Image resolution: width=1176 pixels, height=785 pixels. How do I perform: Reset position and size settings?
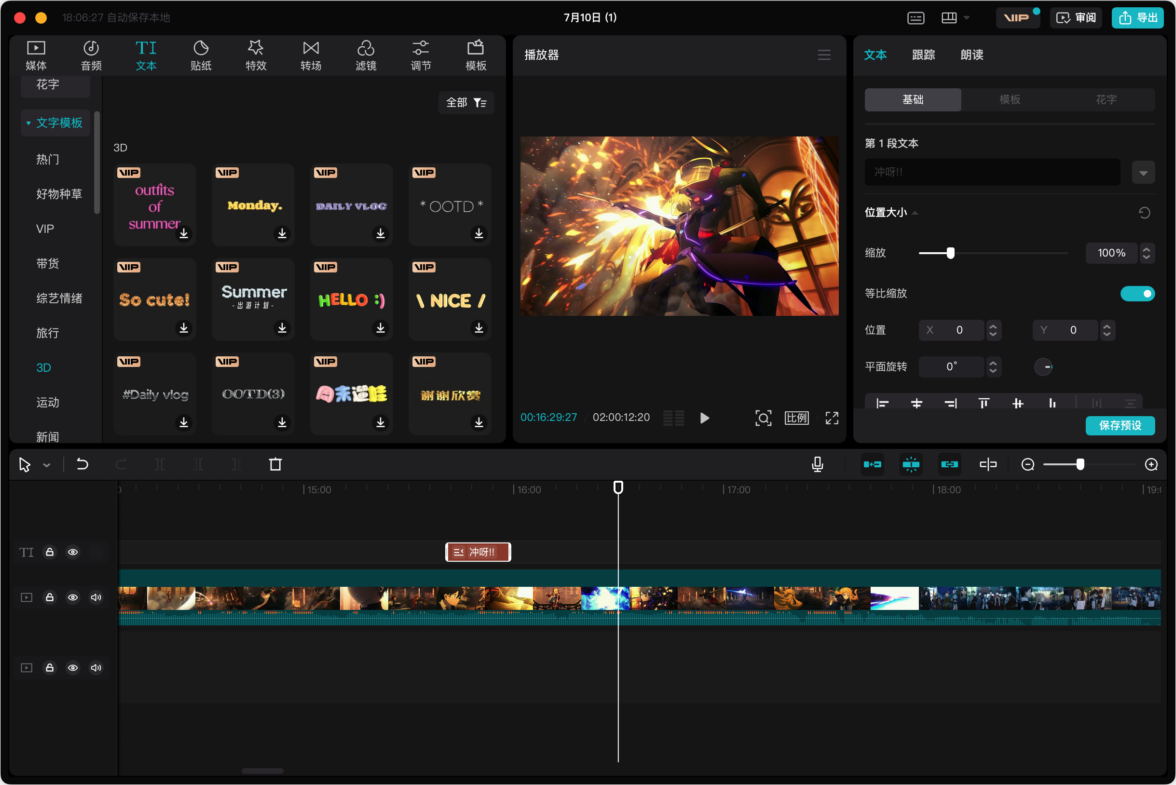tap(1144, 213)
